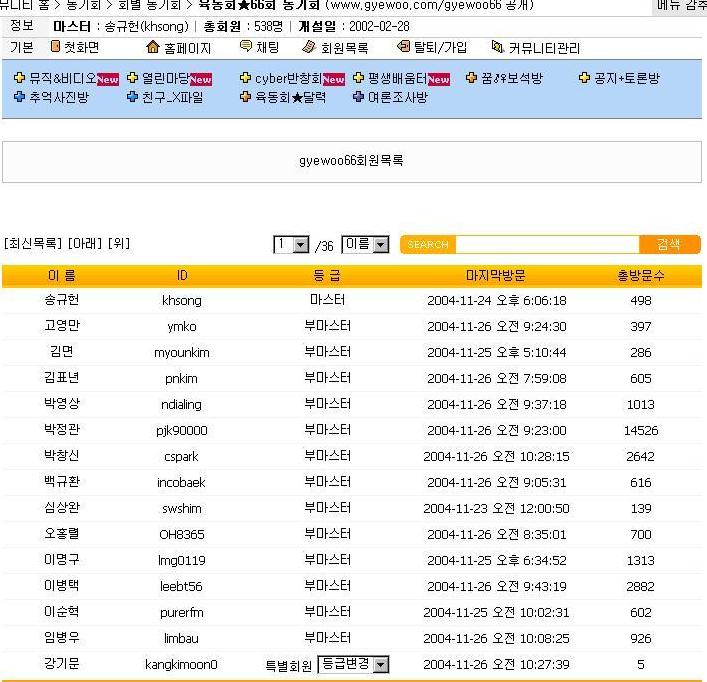The image size is (707, 682).
Task: Click the plus icon beside 여론조사방
Action: (358, 98)
